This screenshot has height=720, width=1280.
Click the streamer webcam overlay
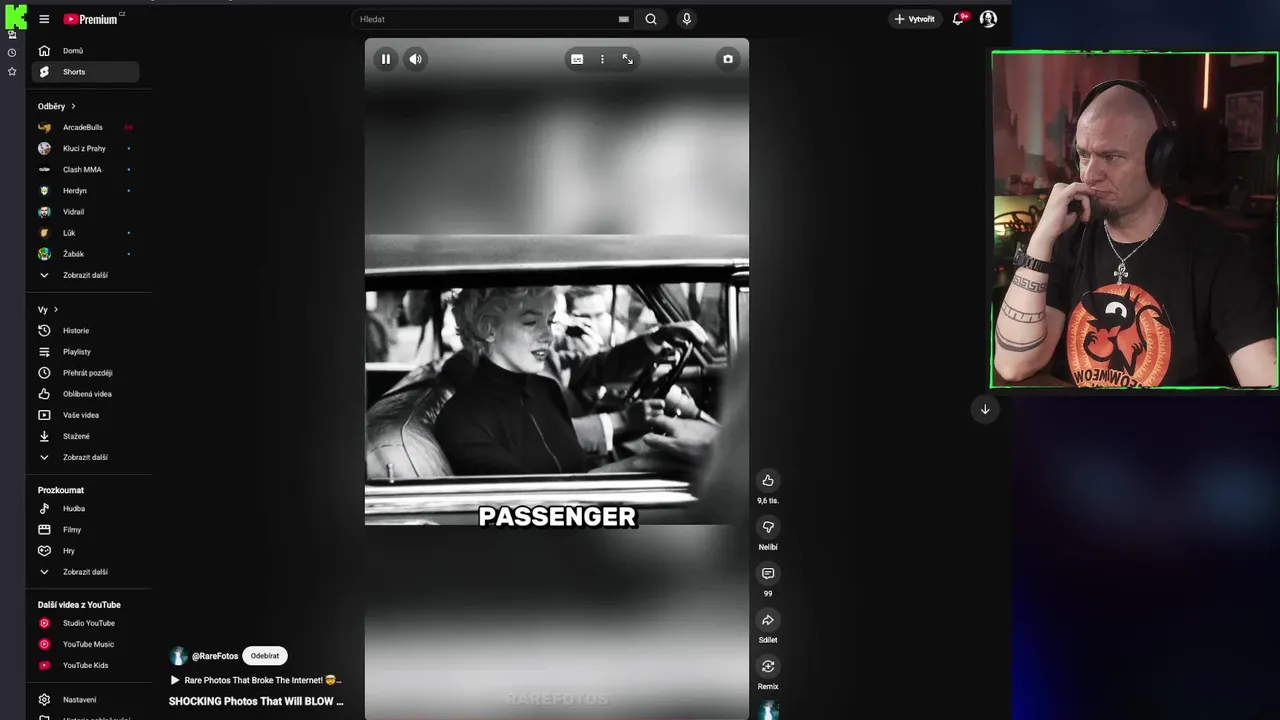pos(1134,220)
